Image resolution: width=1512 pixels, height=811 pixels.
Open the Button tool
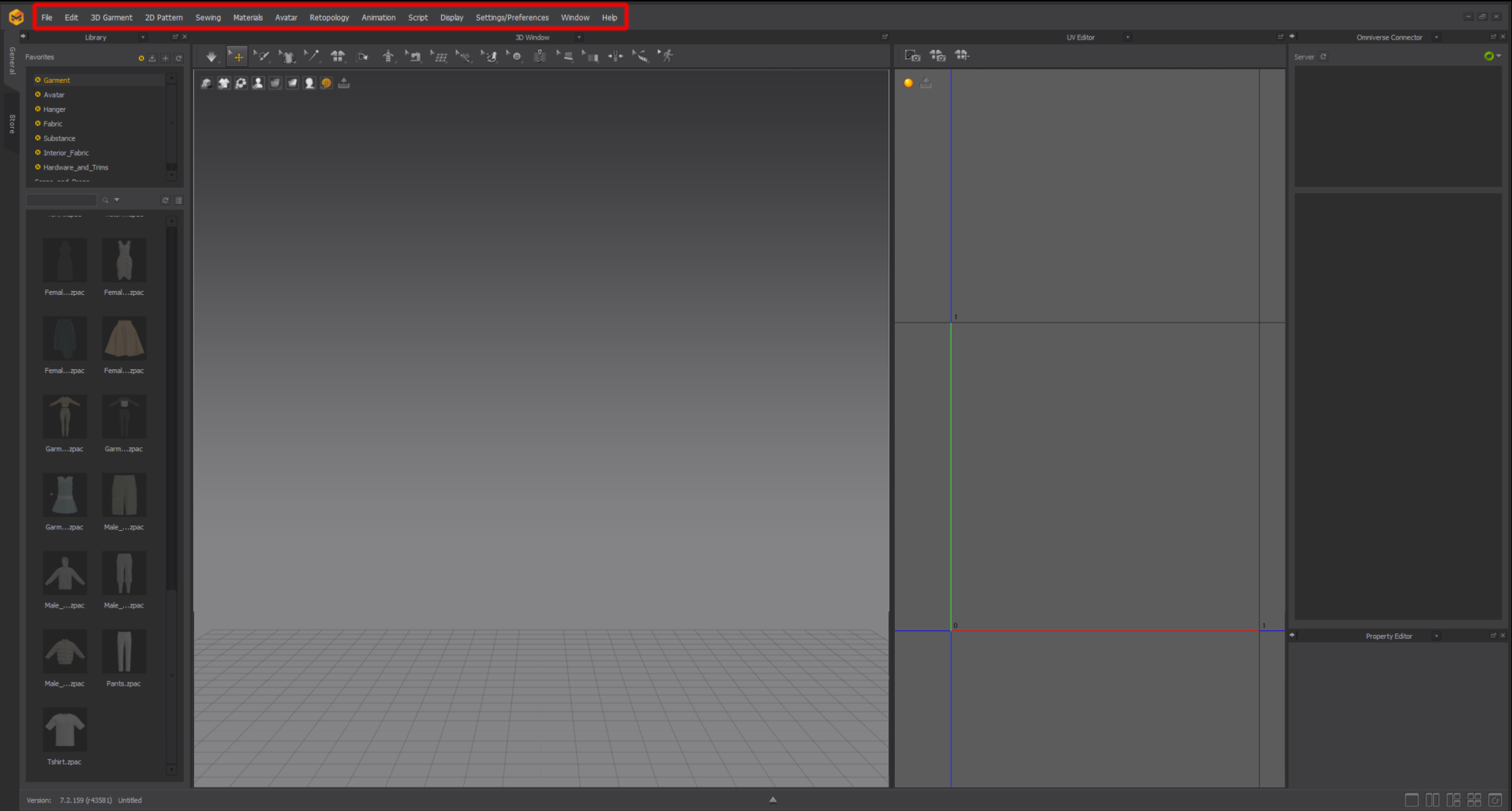[x=516, y=56]
